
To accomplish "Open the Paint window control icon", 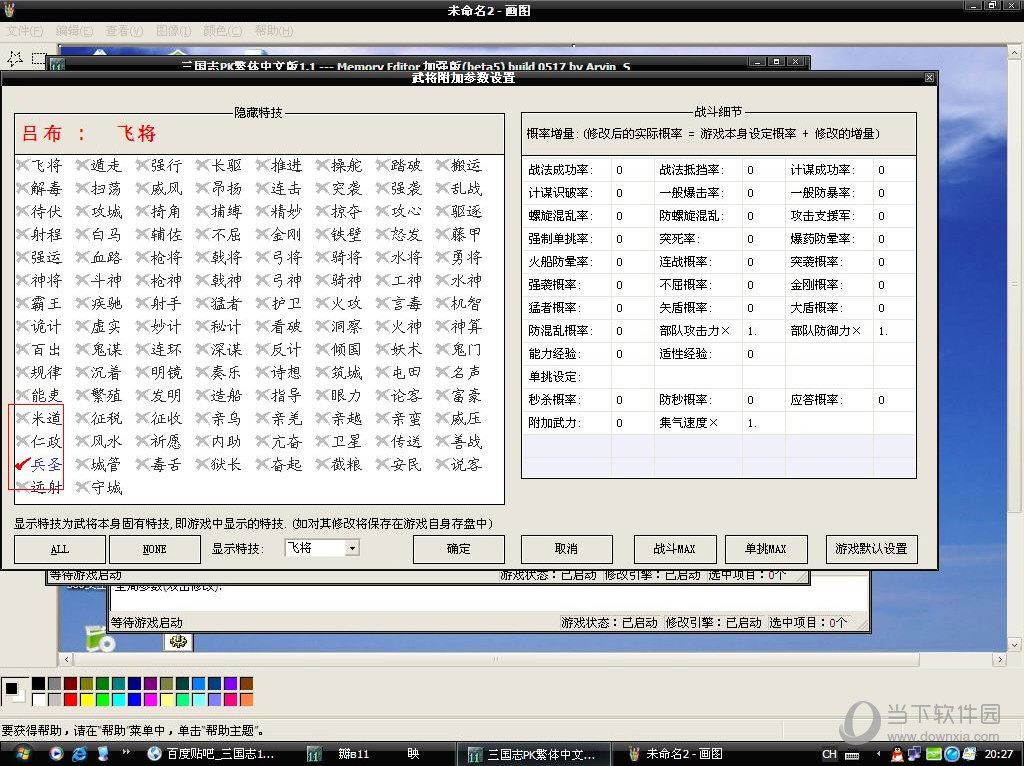I will click(10, 10).
